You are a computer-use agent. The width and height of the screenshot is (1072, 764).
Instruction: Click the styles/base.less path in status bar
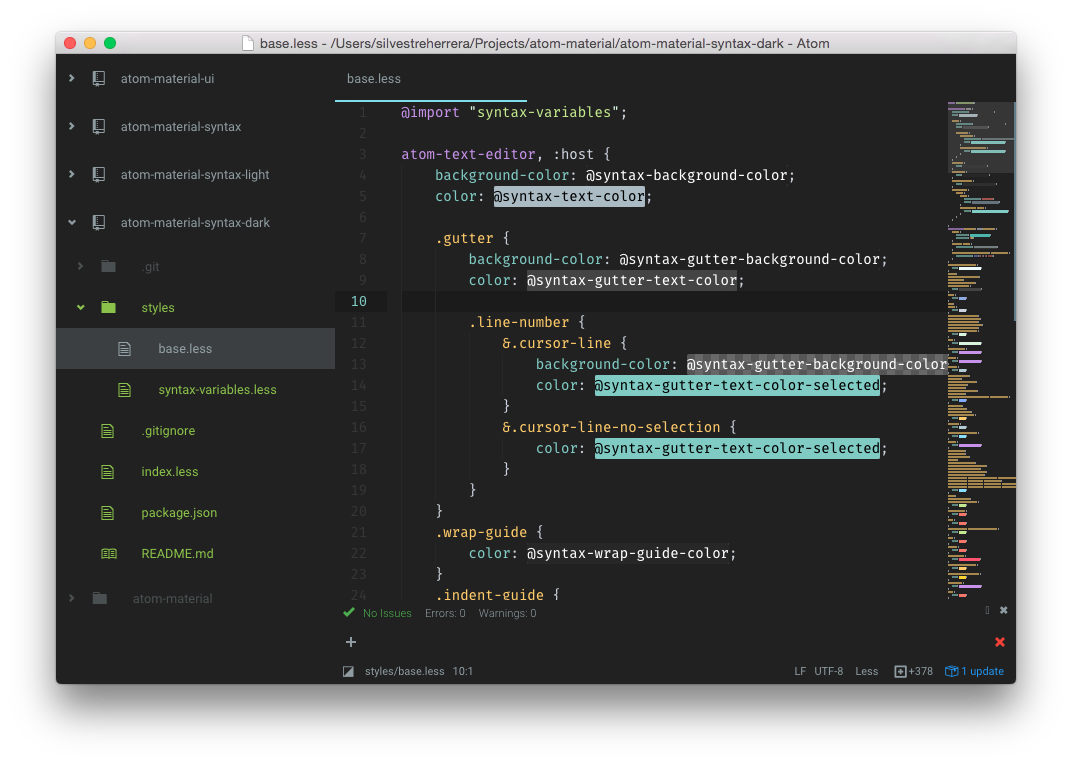pyautogui.click(x=405, y=672)
